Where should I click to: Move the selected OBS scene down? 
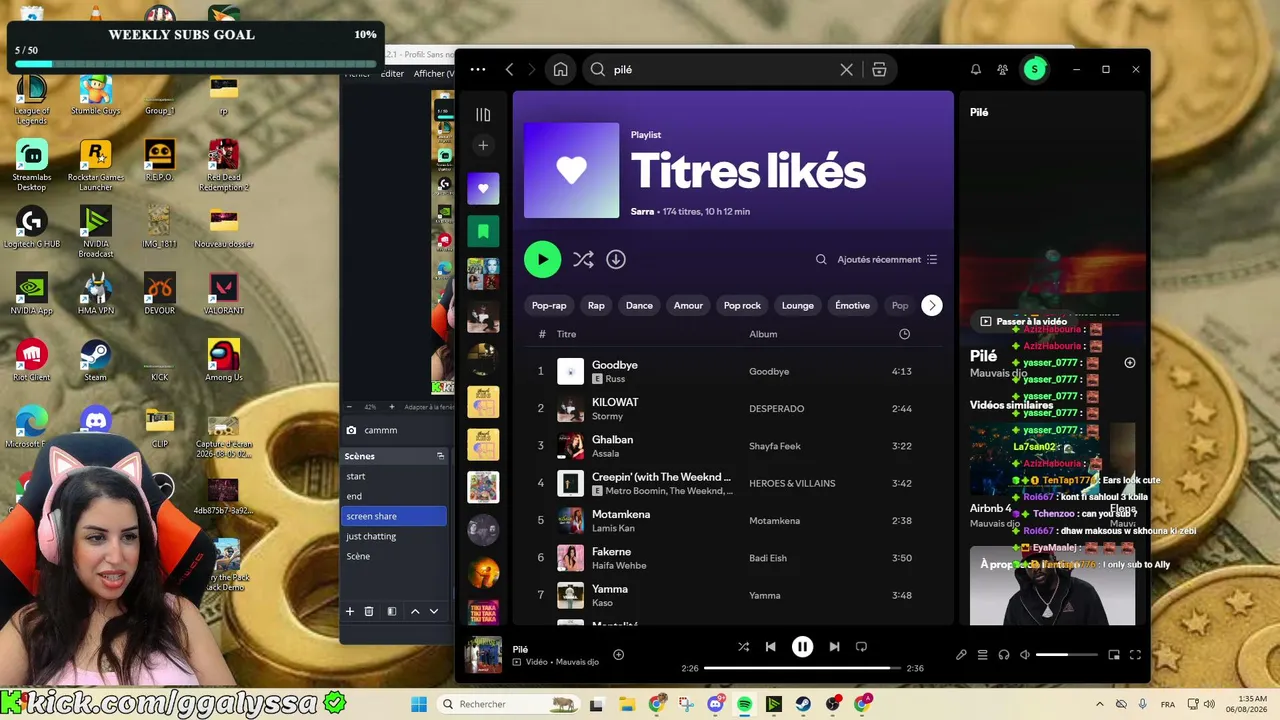[x=434, y=611]
